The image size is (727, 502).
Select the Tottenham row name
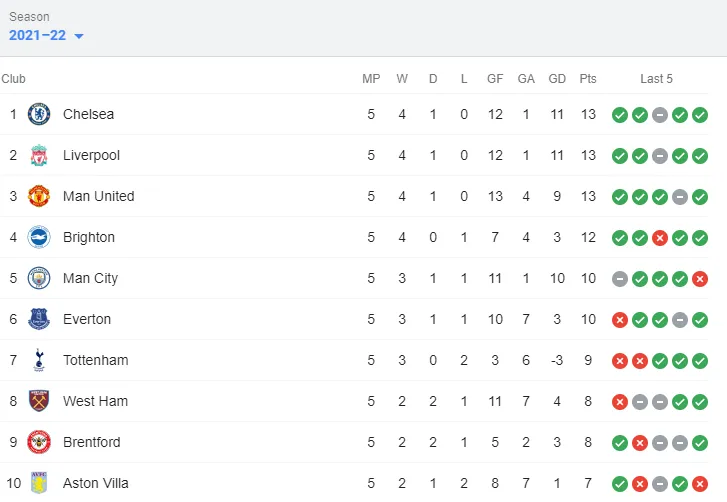point(96,360)
